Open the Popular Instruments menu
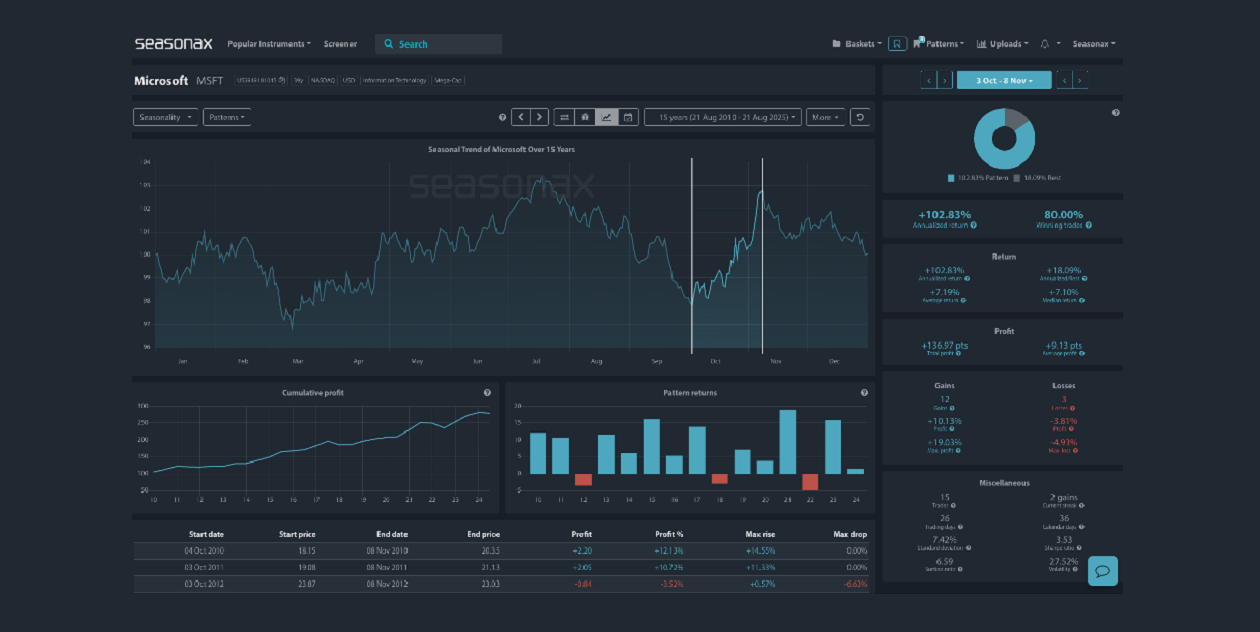Screen dimensions: 1260x632 point(269,44)
